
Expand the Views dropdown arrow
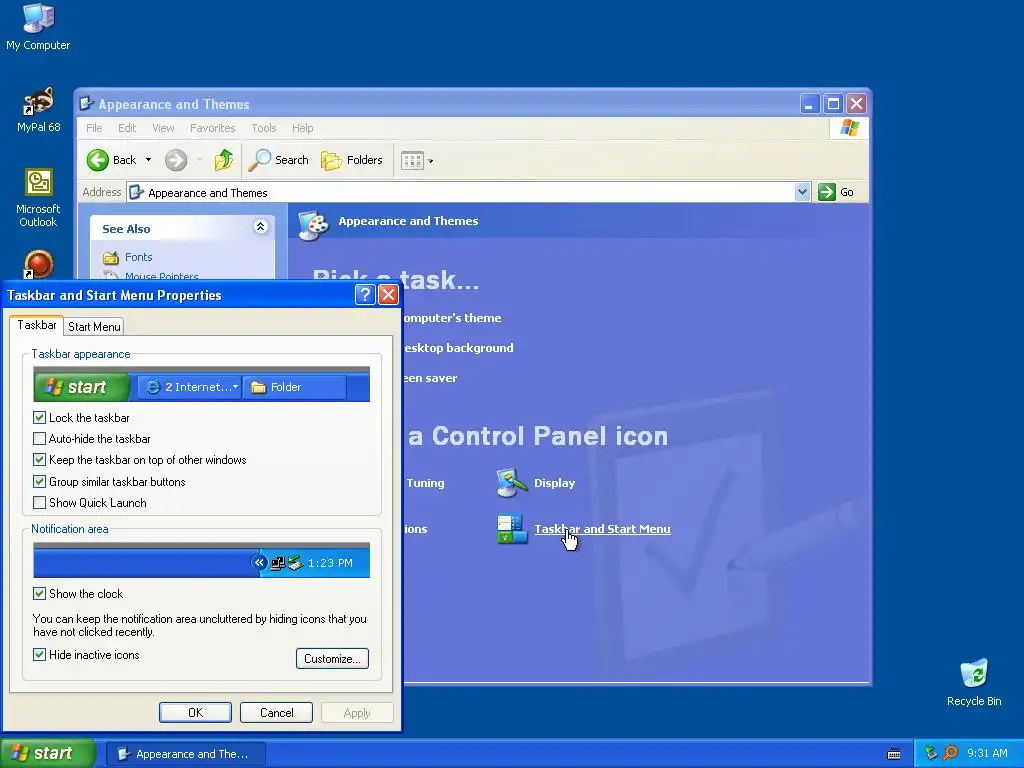tap(430, 161)
